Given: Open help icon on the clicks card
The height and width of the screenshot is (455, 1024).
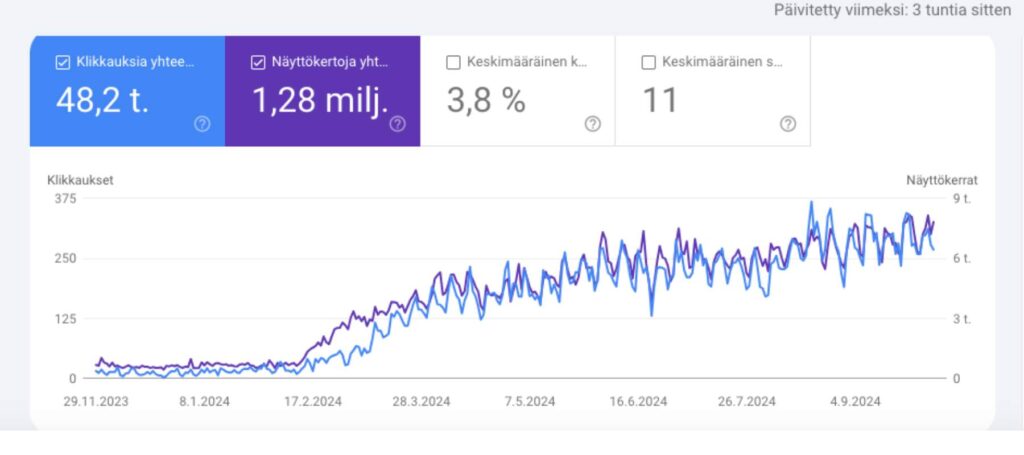Looking at the screenshot, I should tap(202, 124).
